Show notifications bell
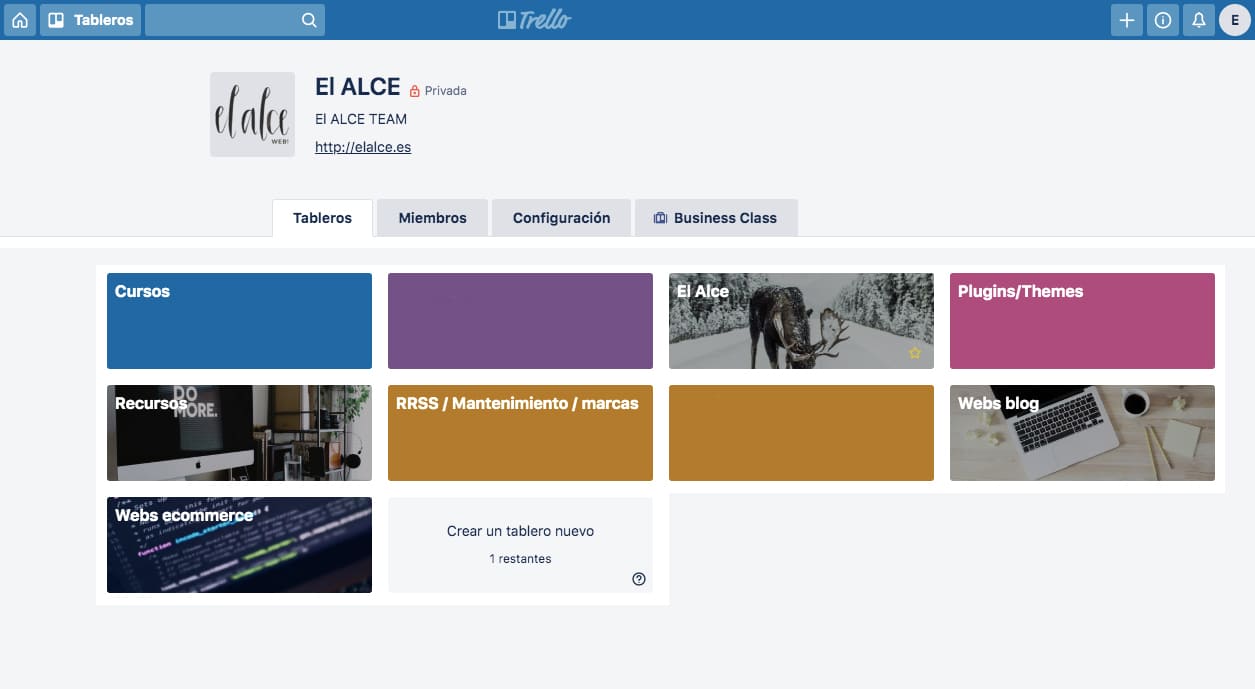This screenshot has width=1255, height=689. tap(1198, 20)
